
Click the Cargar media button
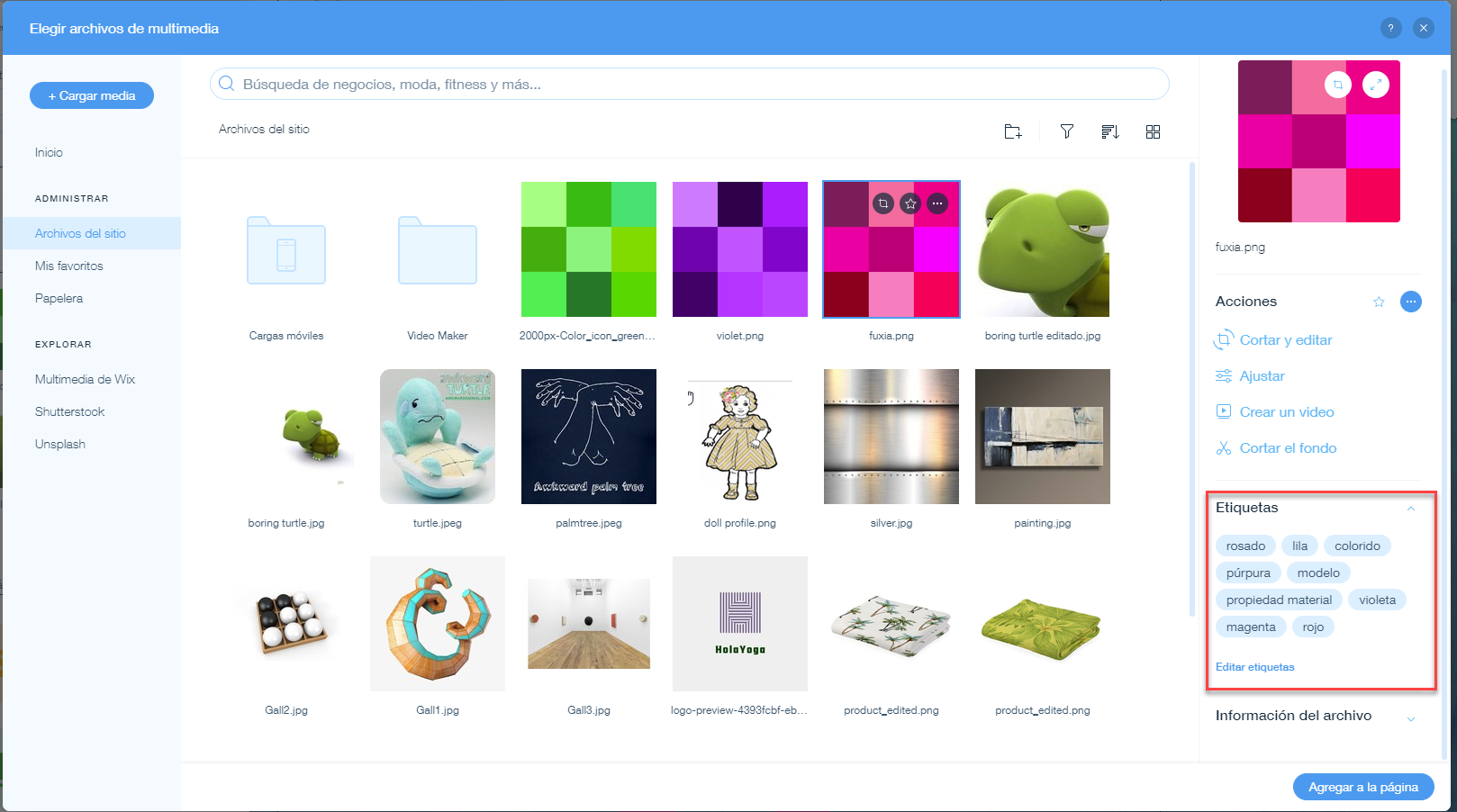click(92, 95)
